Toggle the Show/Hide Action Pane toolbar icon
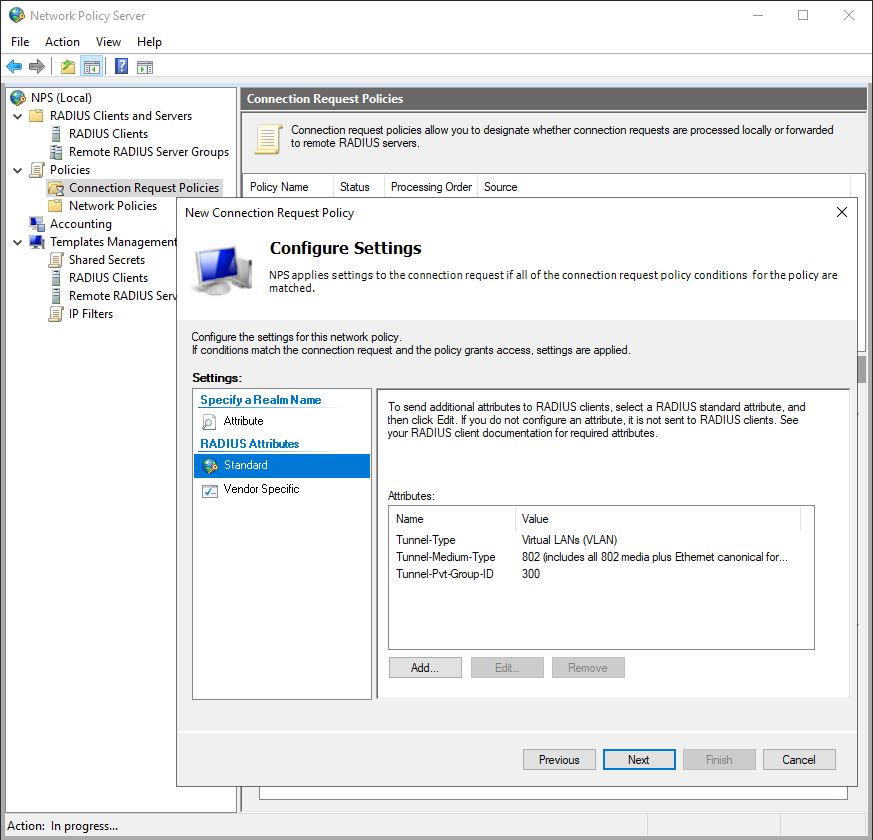 [x=145, y=67]
